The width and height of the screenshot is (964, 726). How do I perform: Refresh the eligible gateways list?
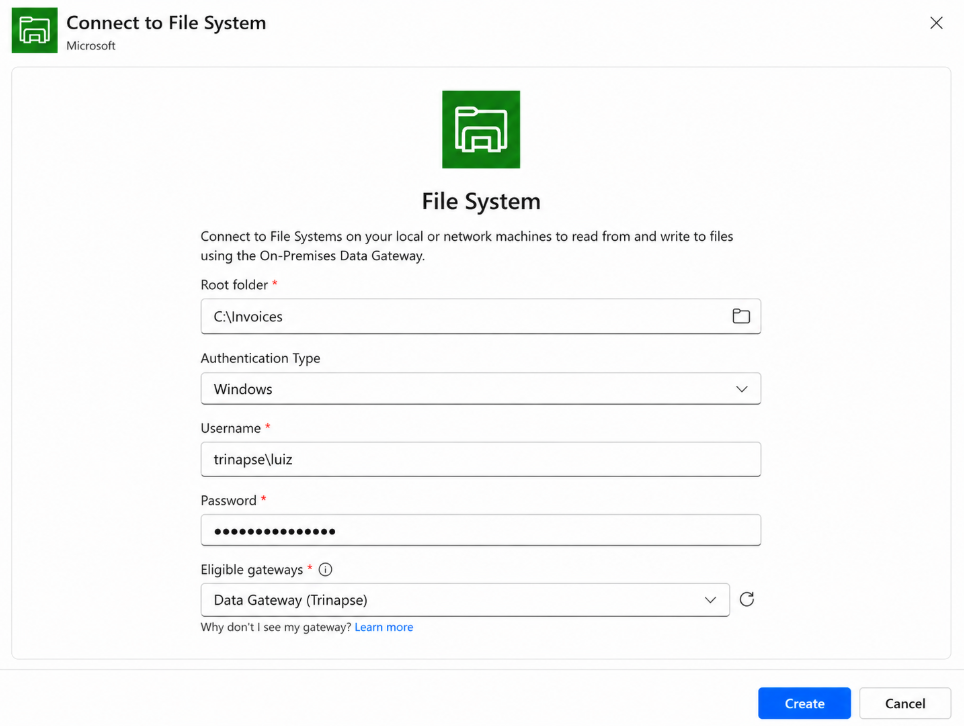point(746,599)
